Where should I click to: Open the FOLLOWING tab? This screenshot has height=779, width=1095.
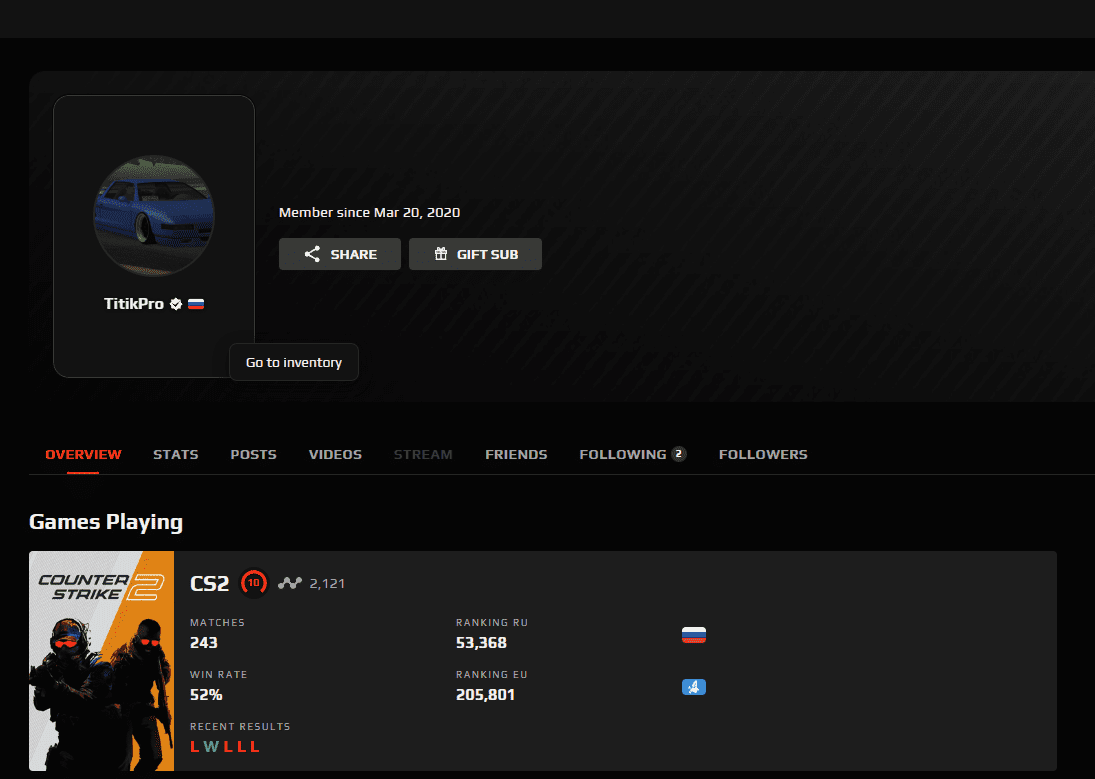pos(623,454)
